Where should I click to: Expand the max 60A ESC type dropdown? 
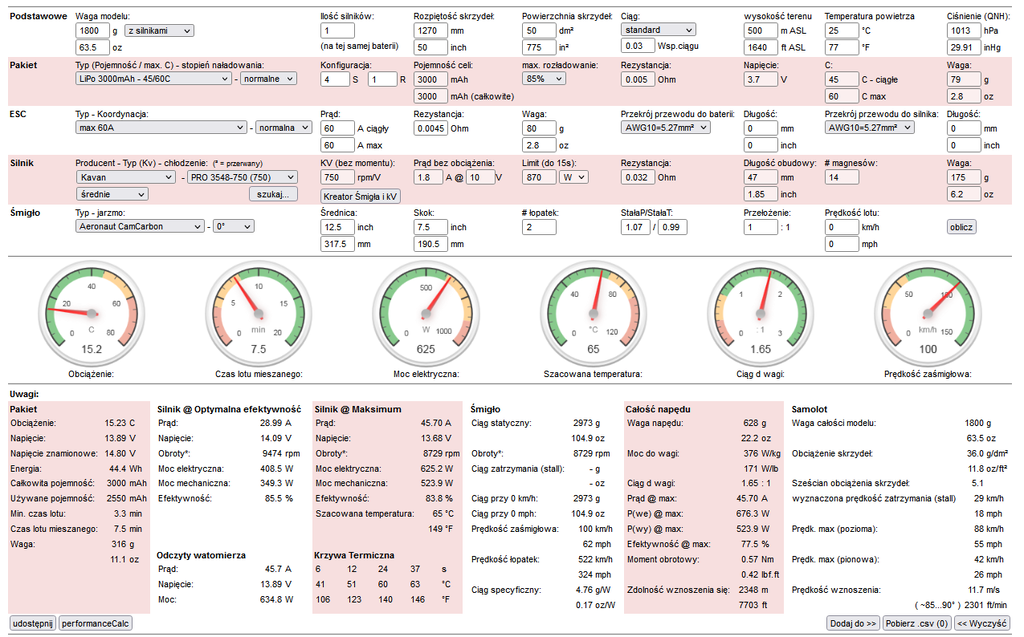161,128
